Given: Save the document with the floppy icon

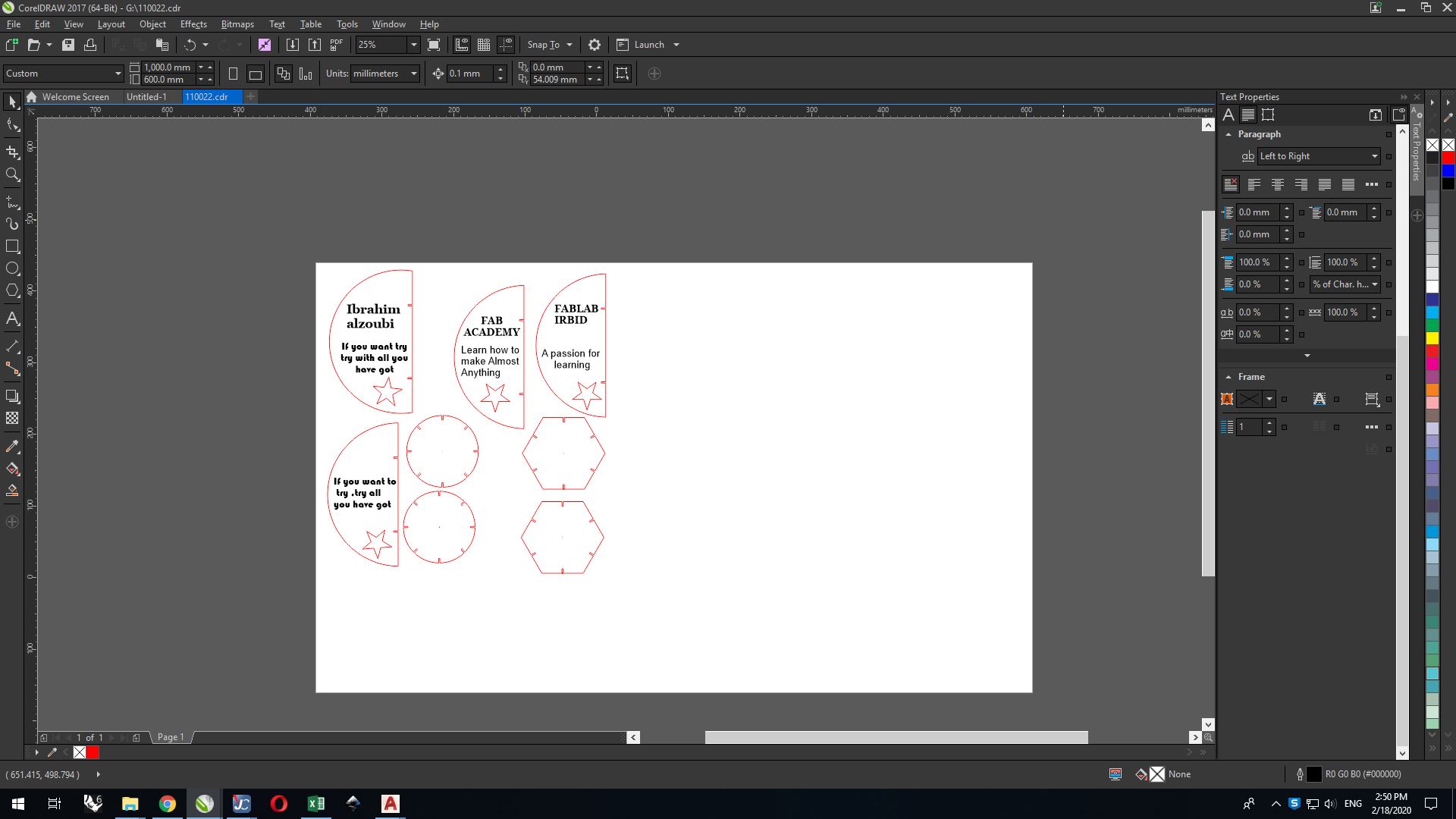Looking at the screenshot, I should [x=68, y=45].
